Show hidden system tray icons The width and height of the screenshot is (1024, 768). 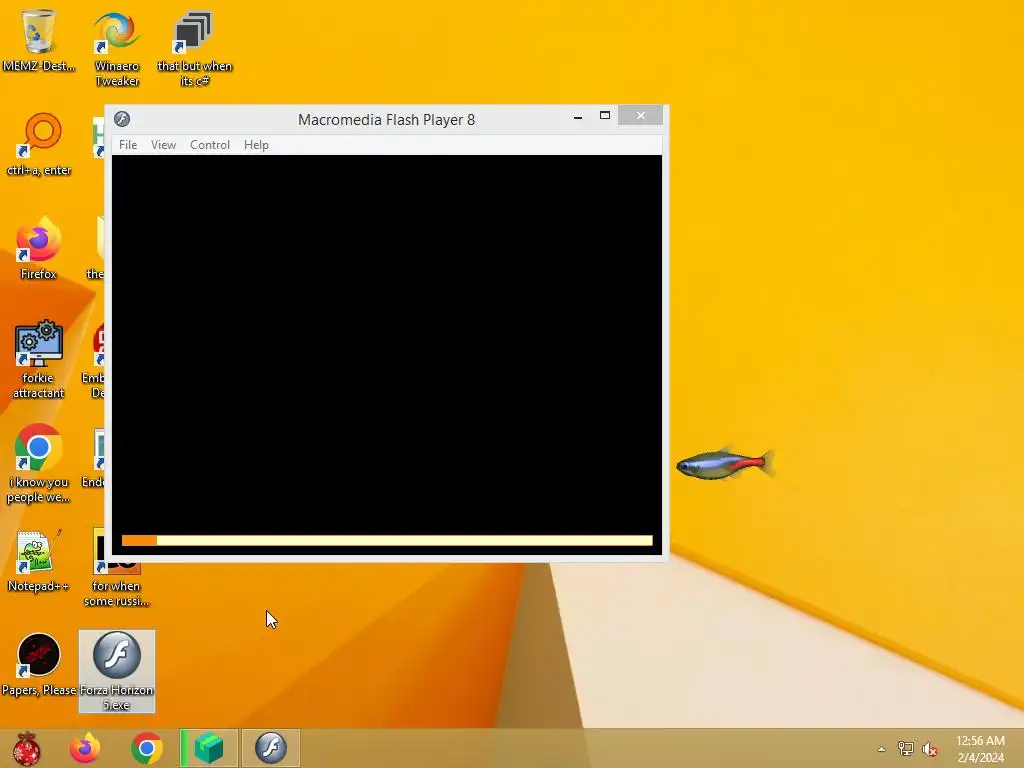pos(882,749)
